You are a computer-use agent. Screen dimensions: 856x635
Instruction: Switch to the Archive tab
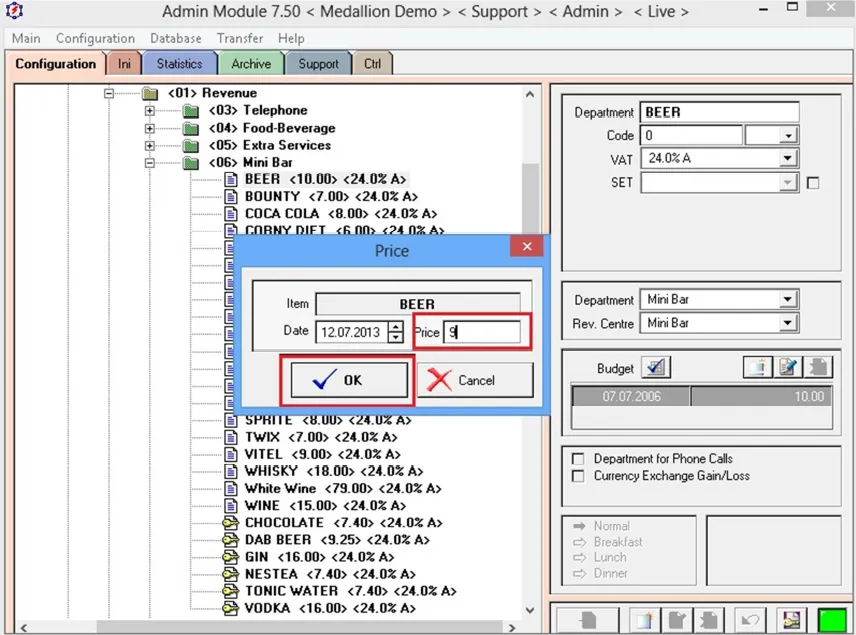(251, 64)
